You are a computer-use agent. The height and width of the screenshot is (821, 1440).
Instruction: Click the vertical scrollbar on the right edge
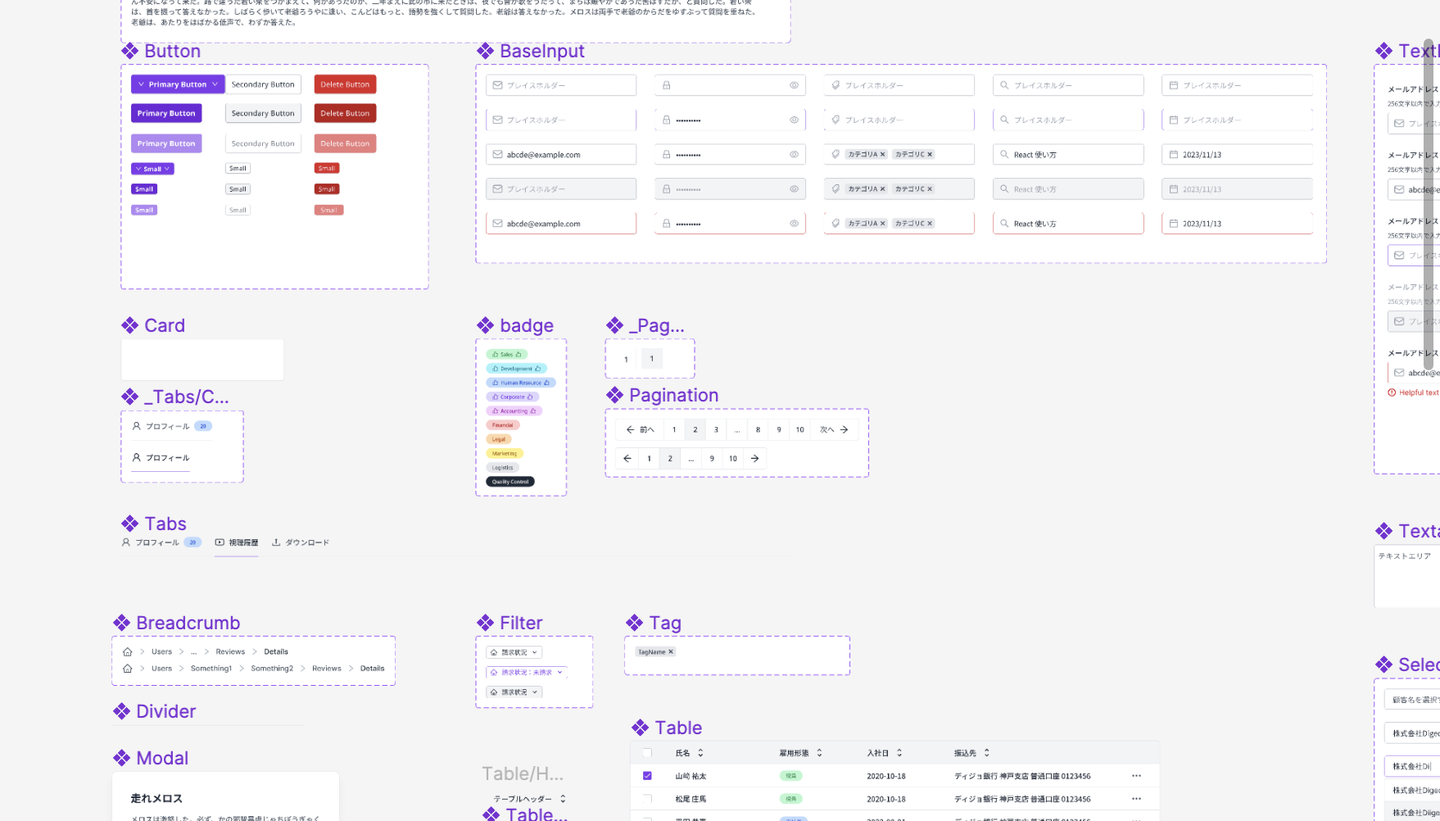(1430, 205)
